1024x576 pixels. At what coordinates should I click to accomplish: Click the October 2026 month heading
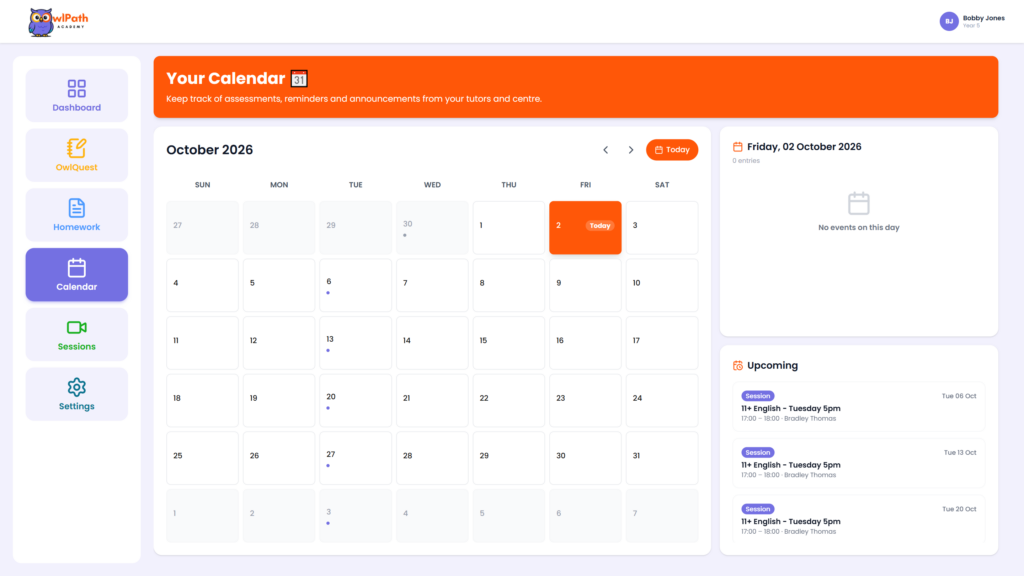[x=210, y=150]
